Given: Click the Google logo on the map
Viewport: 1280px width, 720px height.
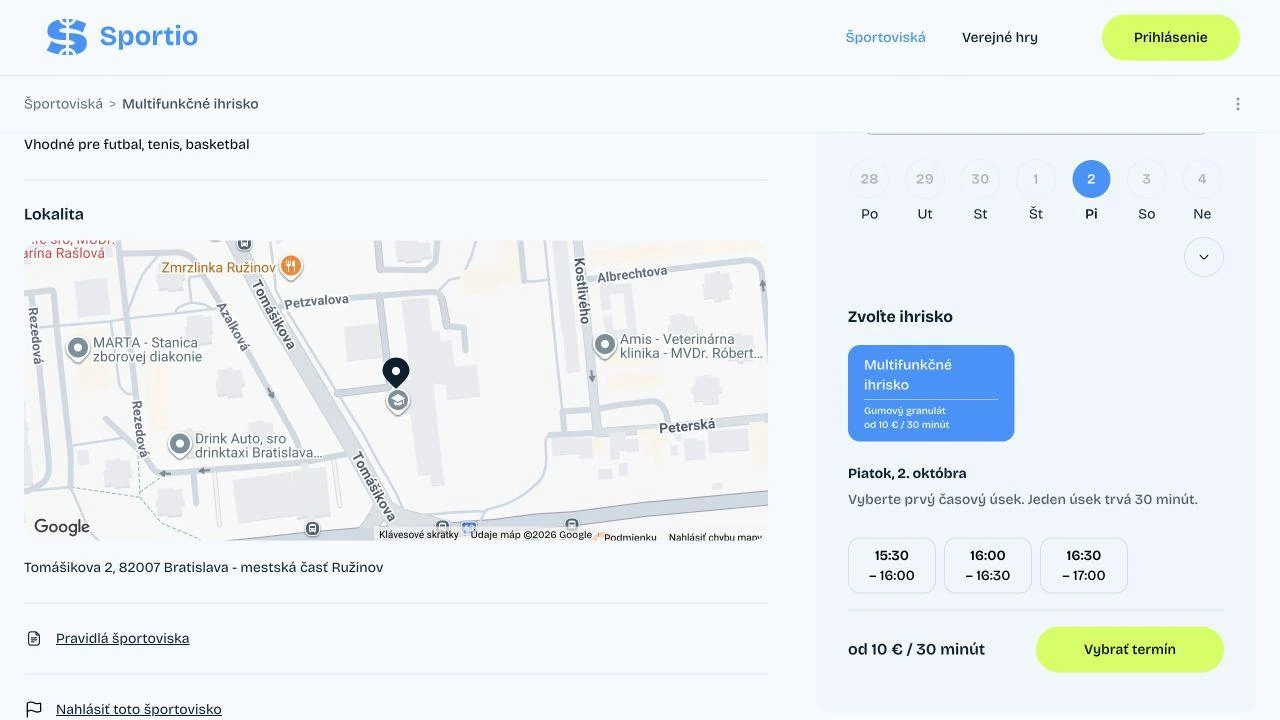Looking at the screenshot, I should pos(62,527).
